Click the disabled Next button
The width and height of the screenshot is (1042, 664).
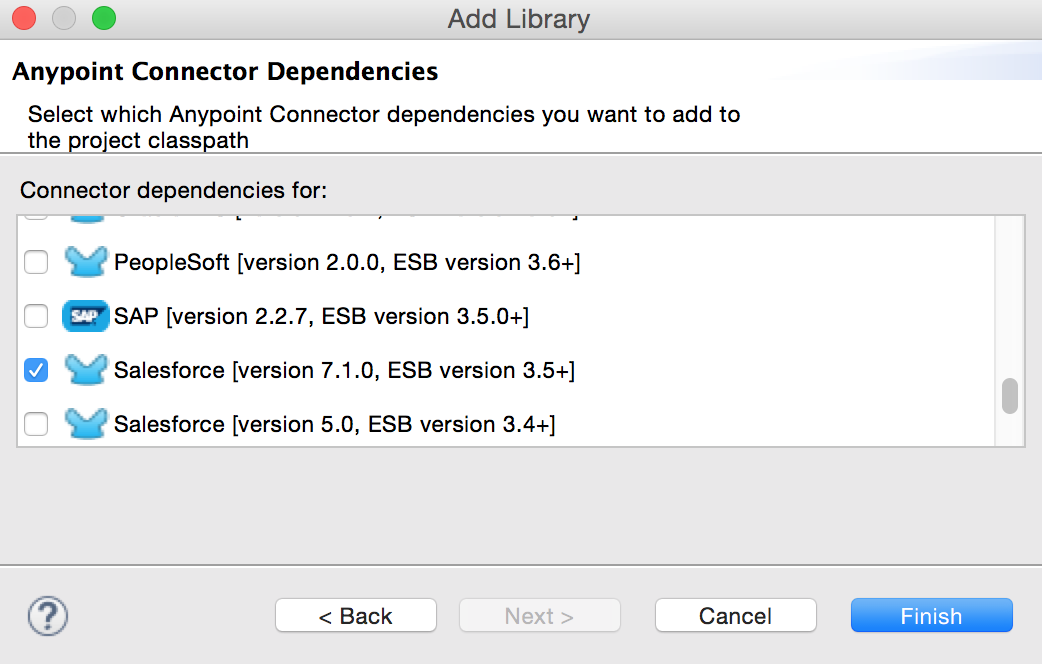click(539, 616)
